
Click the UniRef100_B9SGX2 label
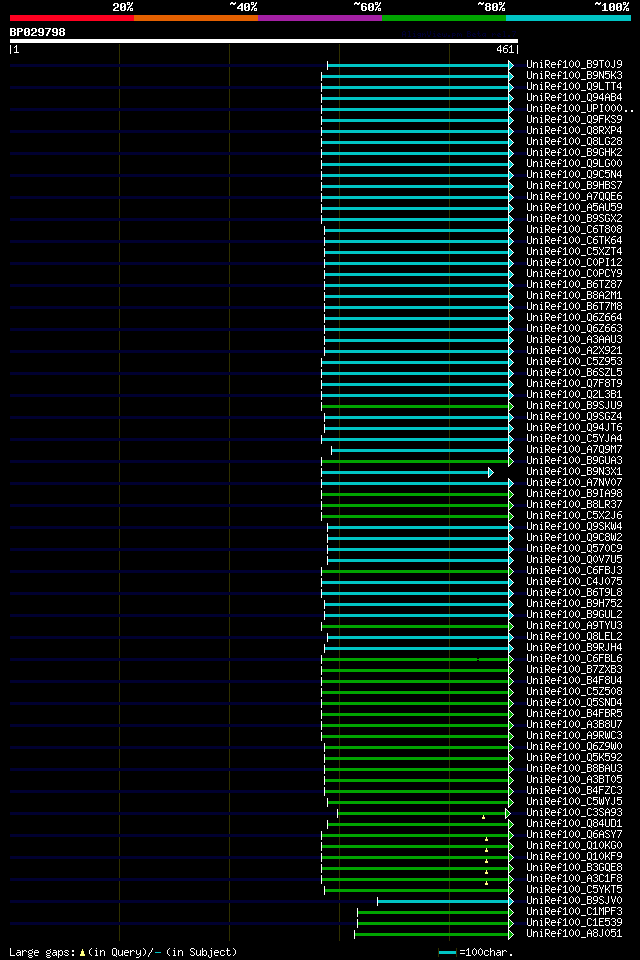574,219
